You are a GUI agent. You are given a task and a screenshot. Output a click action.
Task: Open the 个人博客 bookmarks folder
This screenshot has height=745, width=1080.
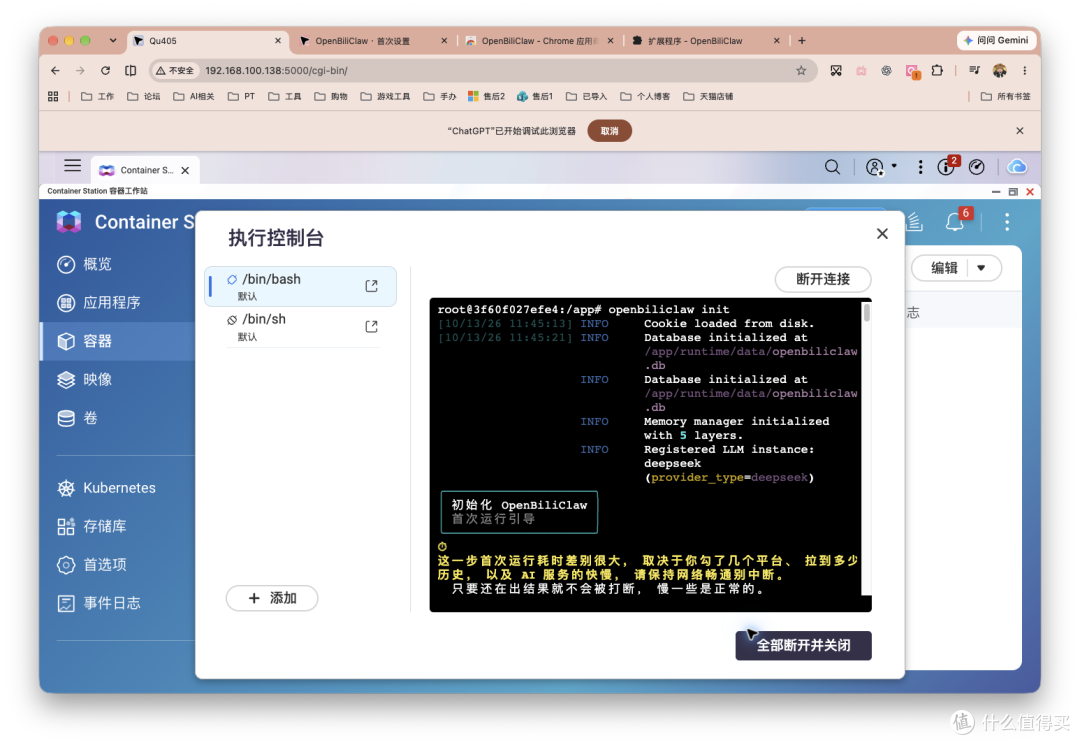tap(645, 96)
